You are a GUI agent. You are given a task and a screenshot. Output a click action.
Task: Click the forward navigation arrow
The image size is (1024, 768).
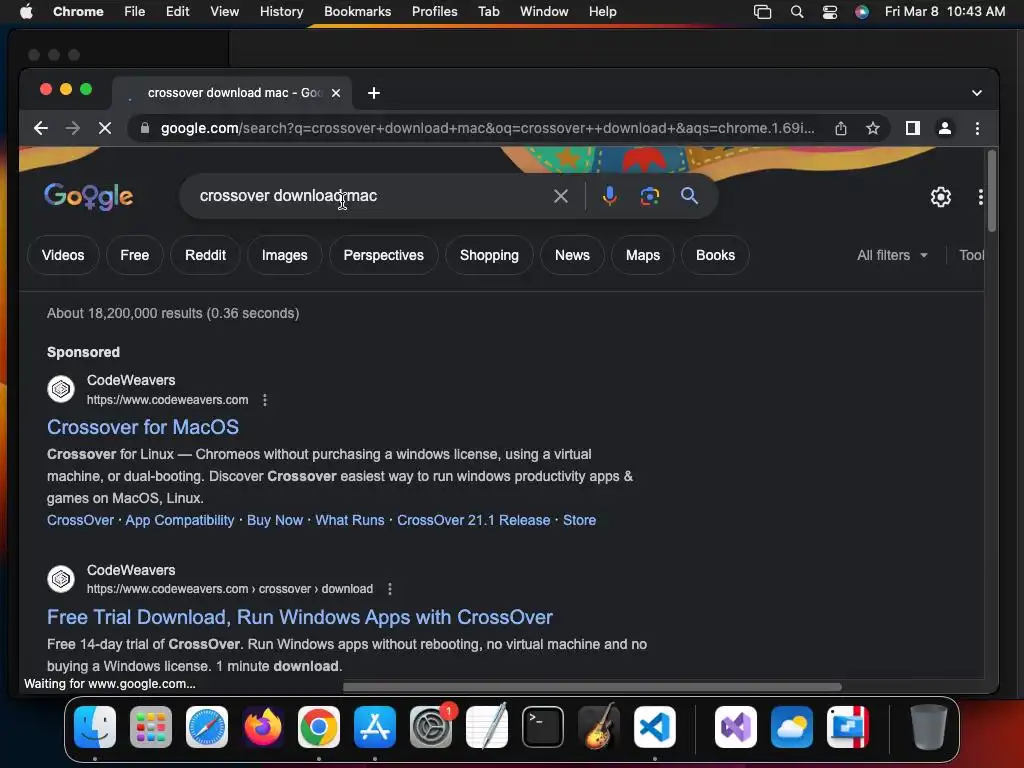(72, 128)
